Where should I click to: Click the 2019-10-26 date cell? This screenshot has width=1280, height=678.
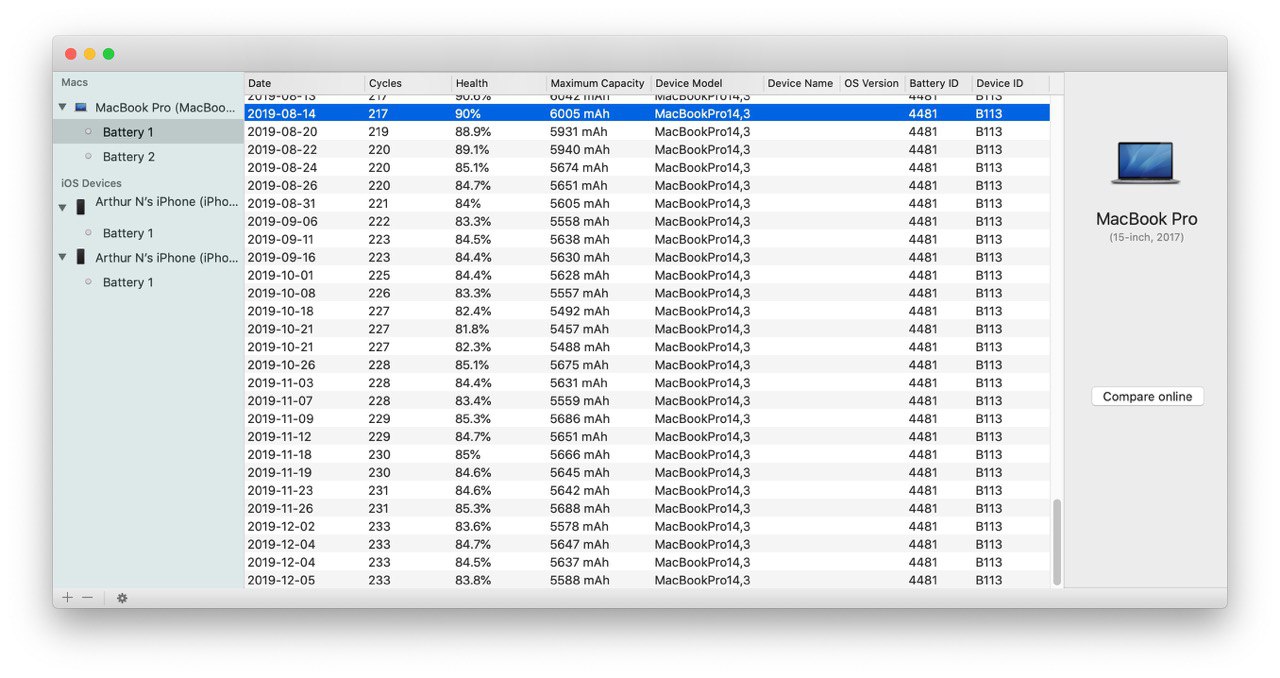pos(282,365)
